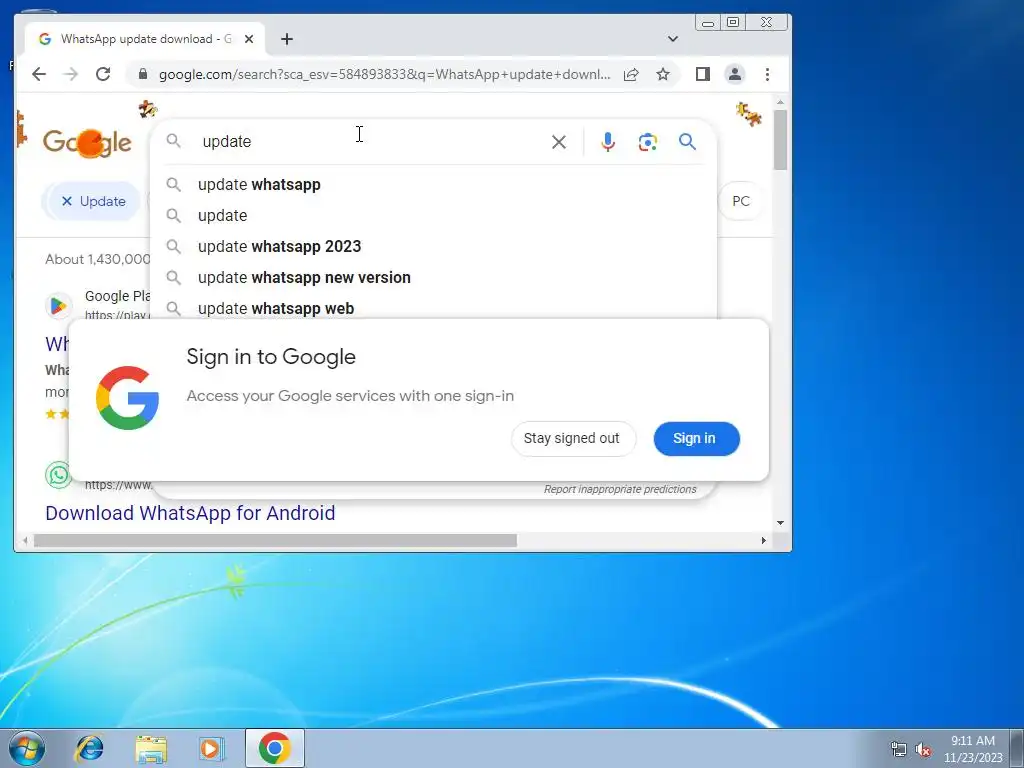Viewport: 1024px width, 768px height.
Task: Launch Internet Explorer from taskbar
Action: click(89, 748)
